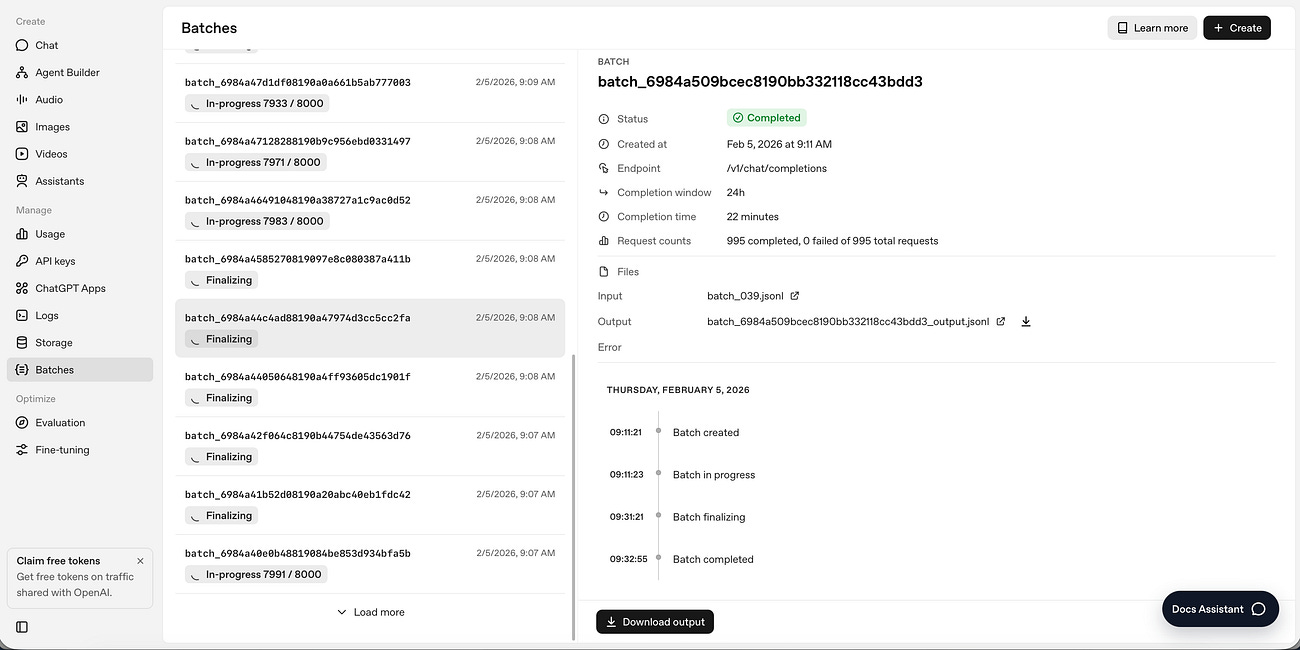
Task: Select batch_6984a40e0b48819084be853d934bfa5b row
Action: [370, 564]
